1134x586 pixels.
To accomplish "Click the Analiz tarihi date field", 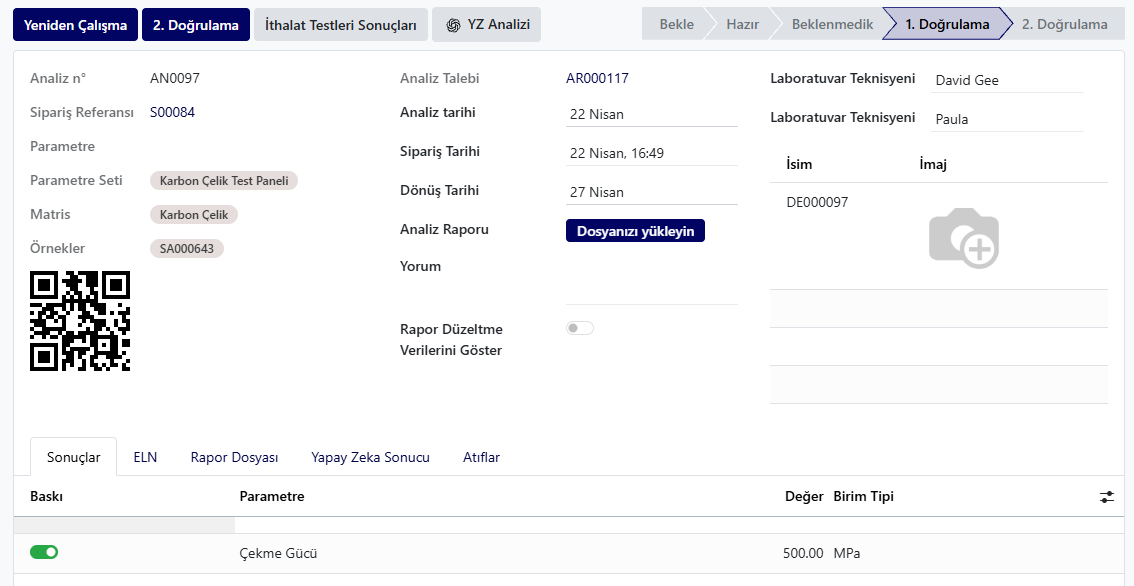I will click(x=652, y=114).
